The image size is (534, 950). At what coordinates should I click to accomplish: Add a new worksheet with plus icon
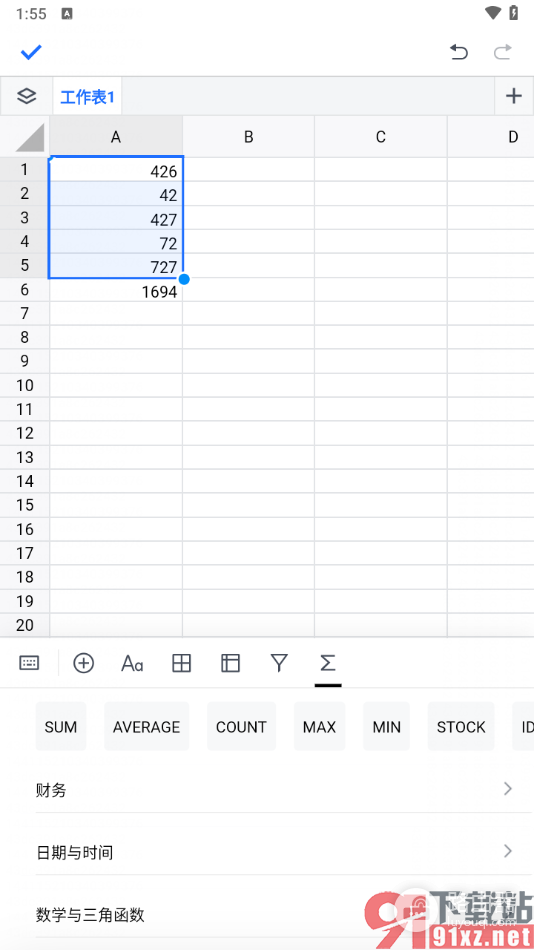[x=513, y=96]
